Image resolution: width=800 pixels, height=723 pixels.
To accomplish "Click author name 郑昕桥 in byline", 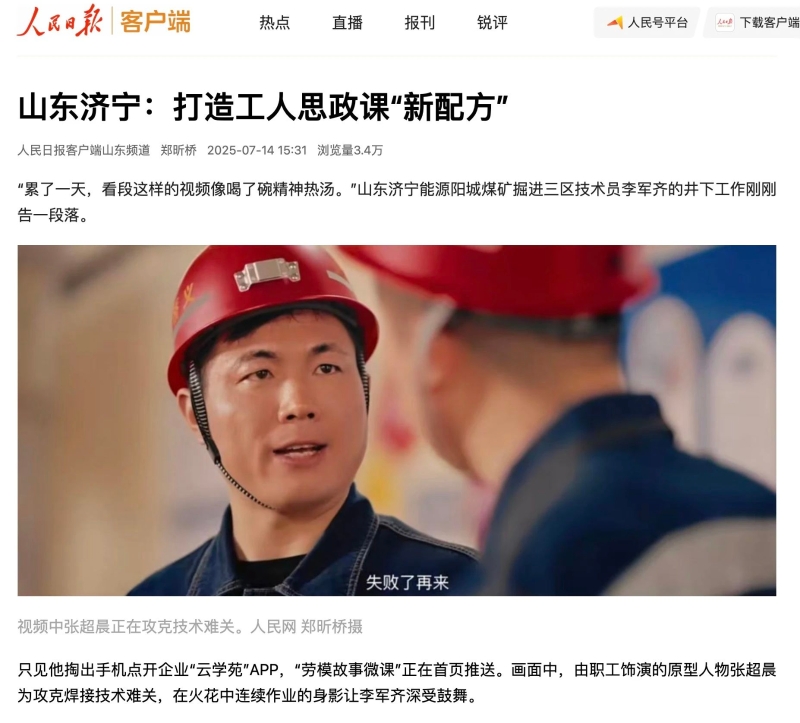I will [179, 150].
